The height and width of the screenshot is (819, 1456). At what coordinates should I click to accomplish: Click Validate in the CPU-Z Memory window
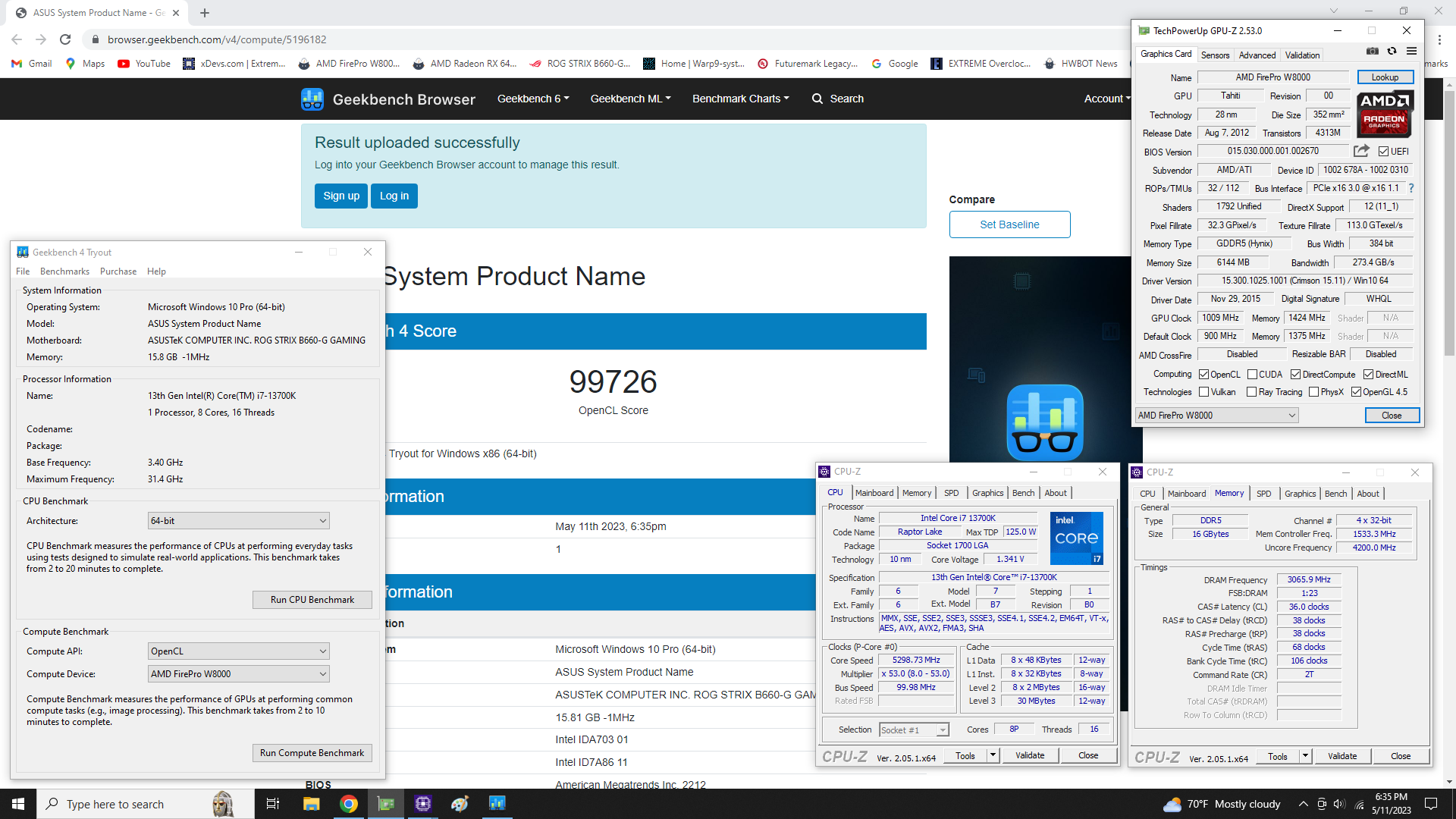pyautogui.click(x=1342, y=757)
